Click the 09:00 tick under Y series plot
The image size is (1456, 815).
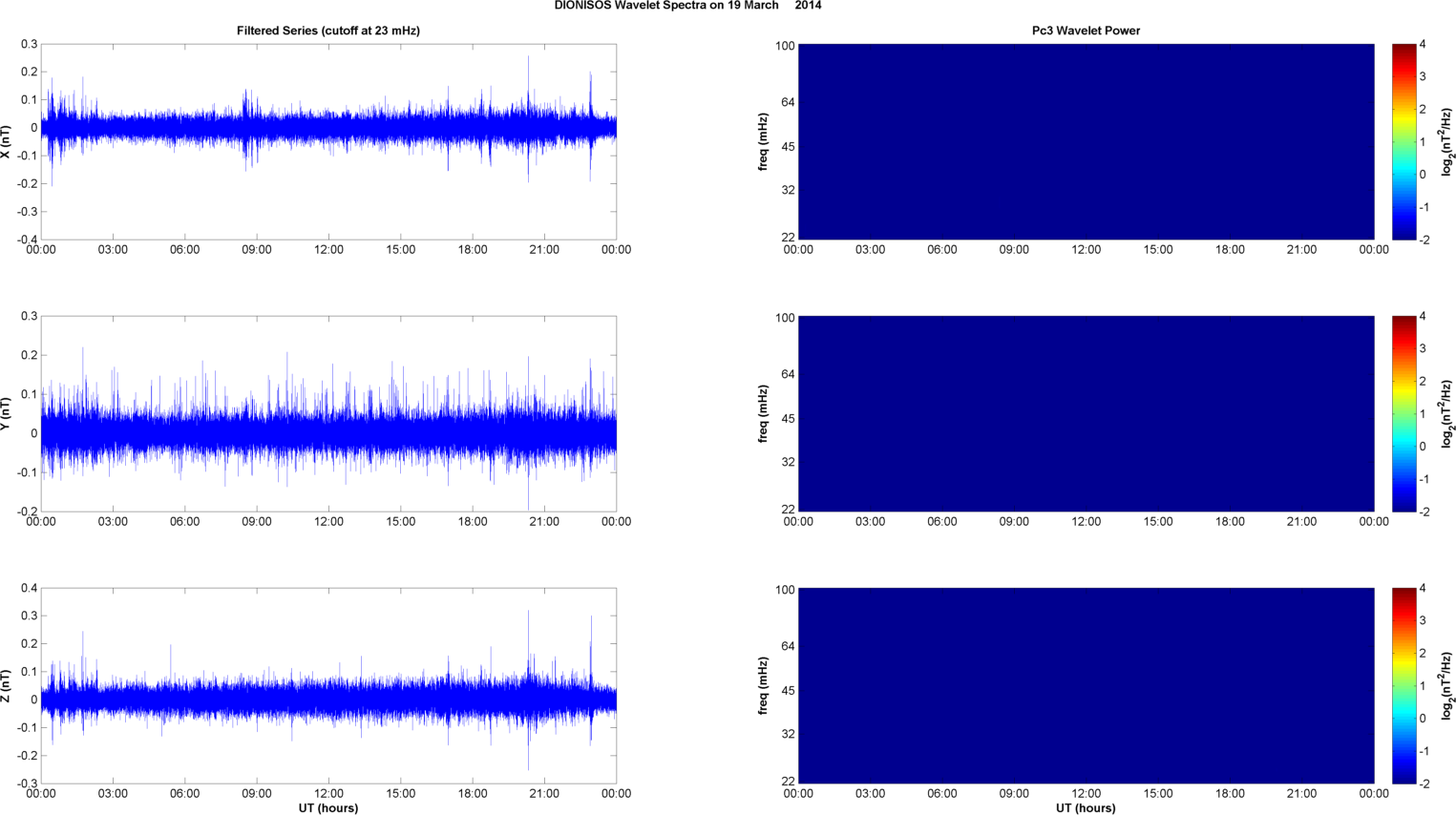(257, 522)
